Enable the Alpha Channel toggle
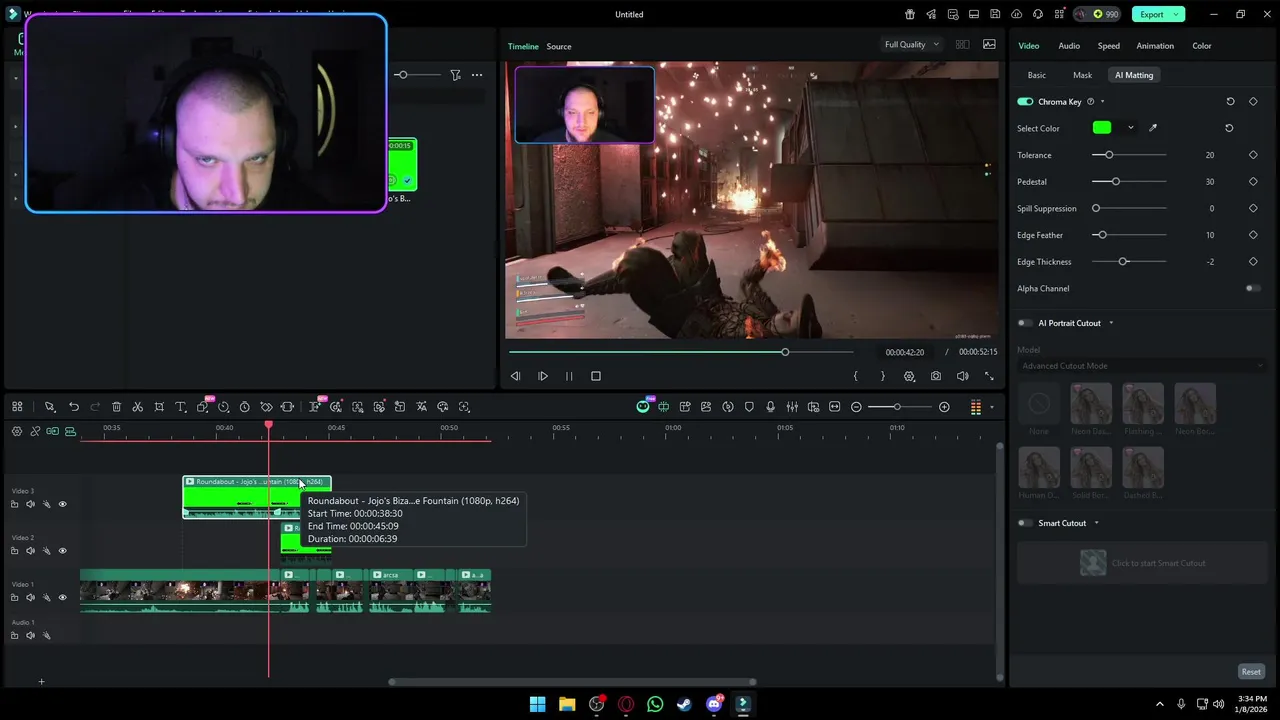Screen dimensions: 1280x720 (1252, 288)
